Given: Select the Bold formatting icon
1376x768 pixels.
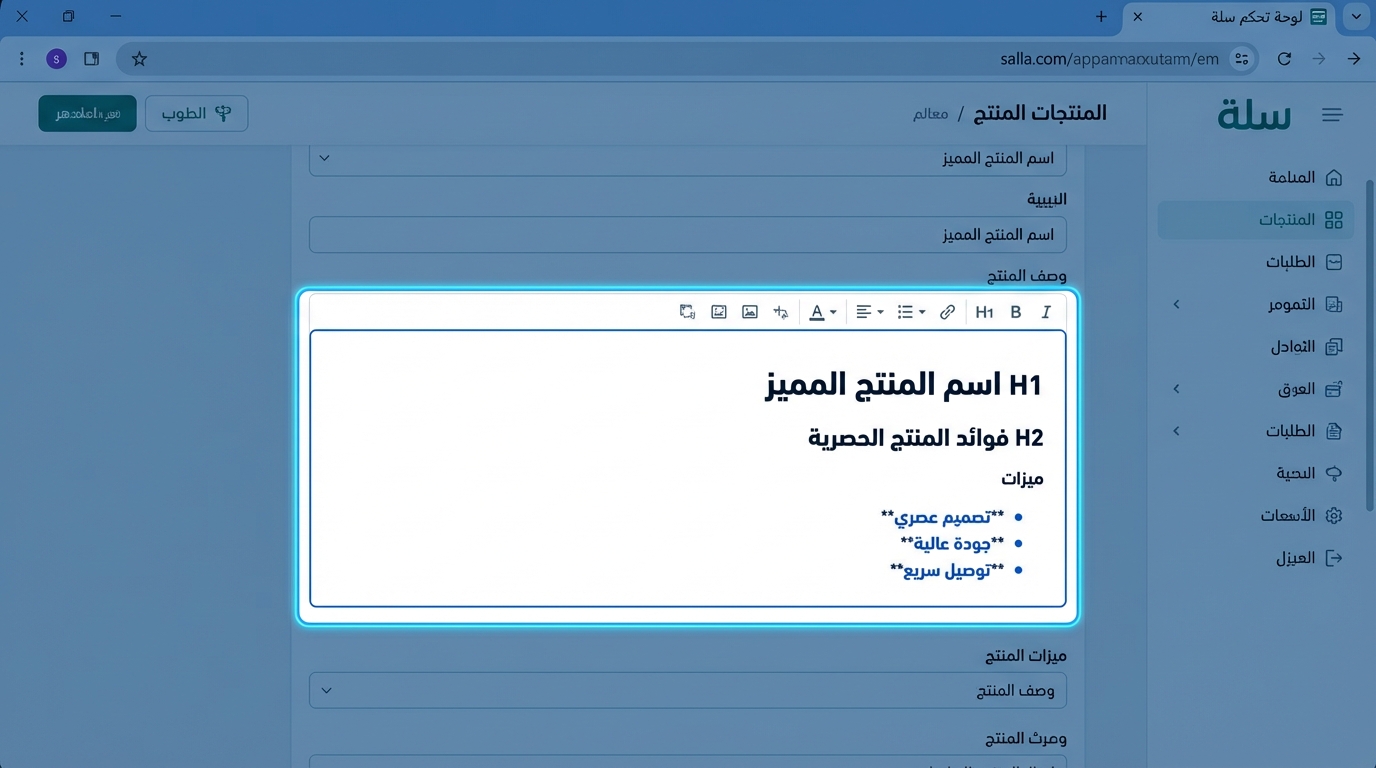Looking at the screenshot, I should 1015,312.
